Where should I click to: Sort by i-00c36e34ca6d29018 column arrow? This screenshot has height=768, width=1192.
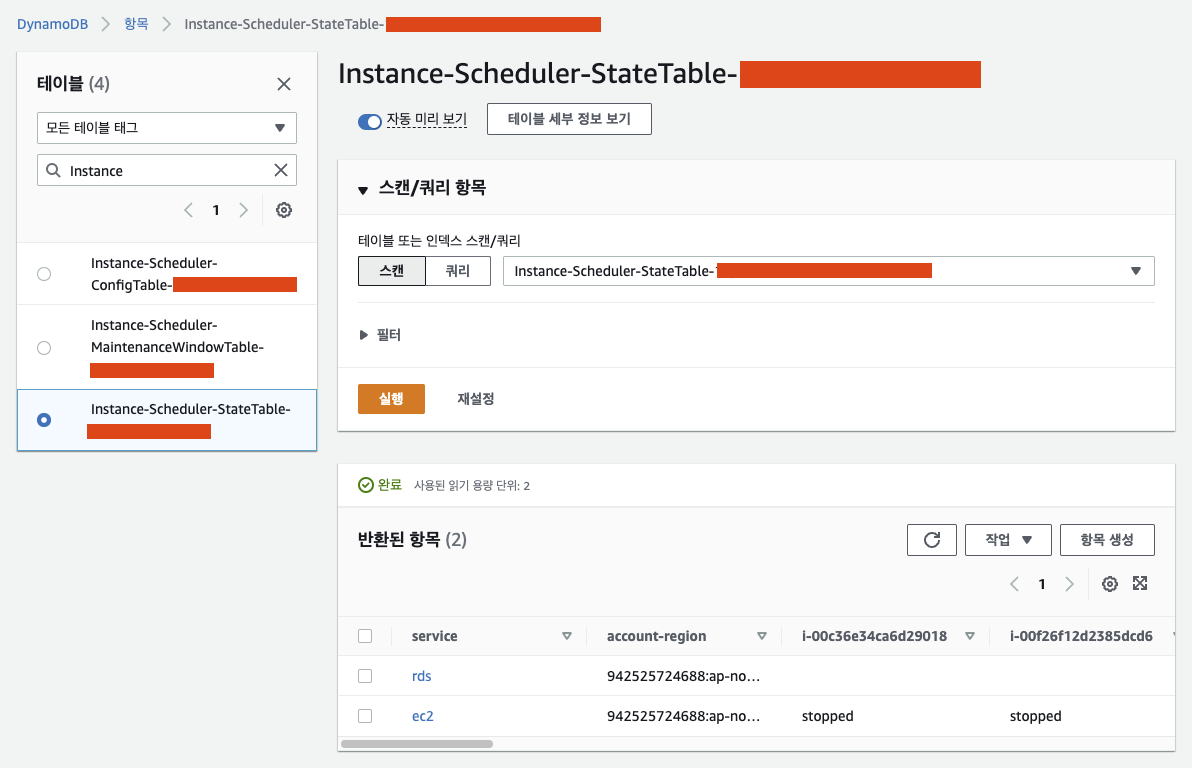(970, 636)
